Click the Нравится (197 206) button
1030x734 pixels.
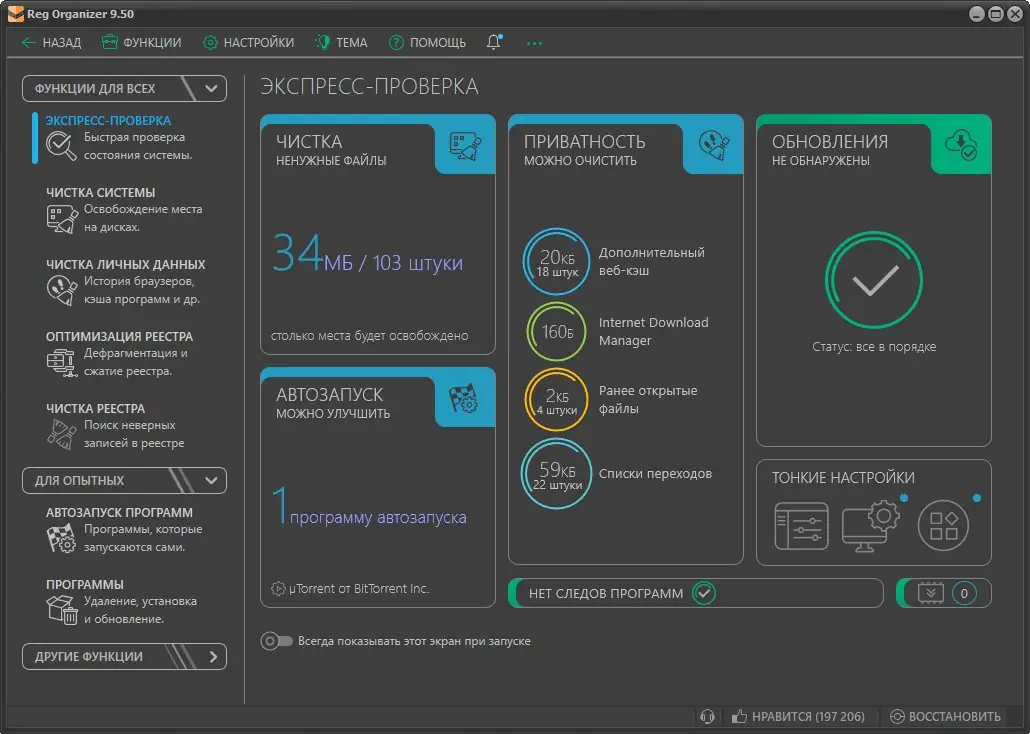click(x=798, y=716)
